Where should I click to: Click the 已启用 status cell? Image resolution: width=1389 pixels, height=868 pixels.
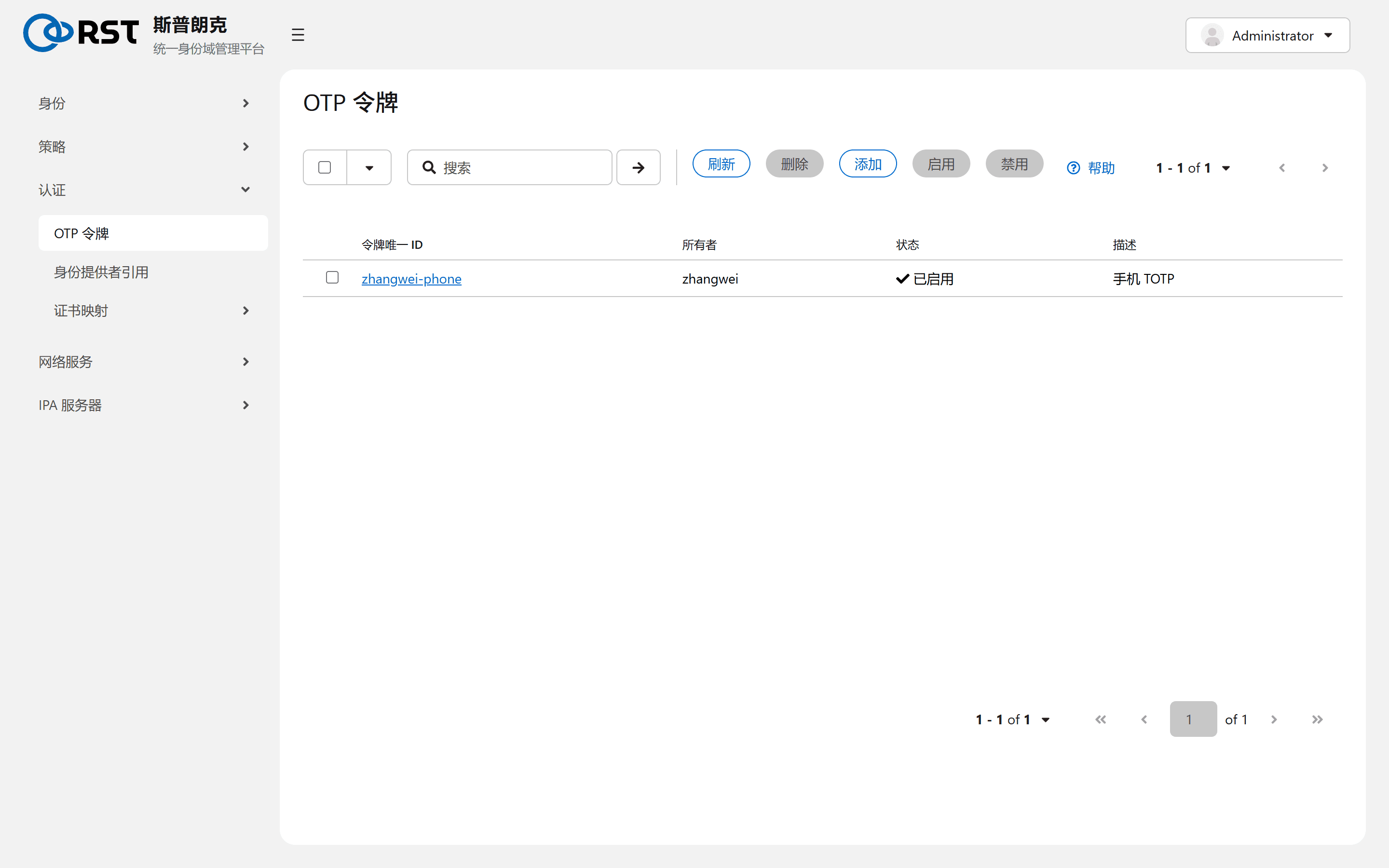point(925,279)
